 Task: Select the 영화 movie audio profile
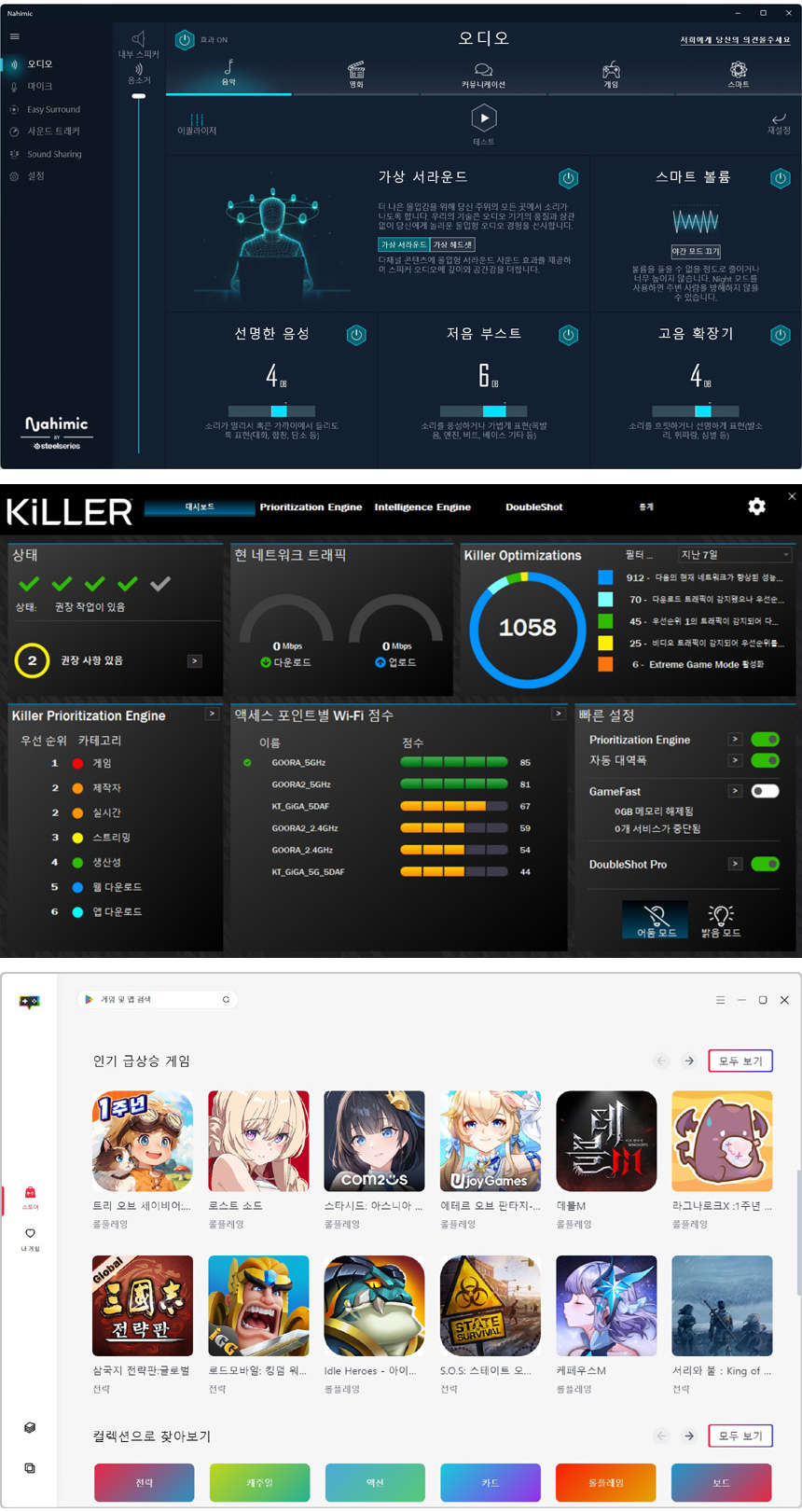pyautogui.click(x=356, y=71)
